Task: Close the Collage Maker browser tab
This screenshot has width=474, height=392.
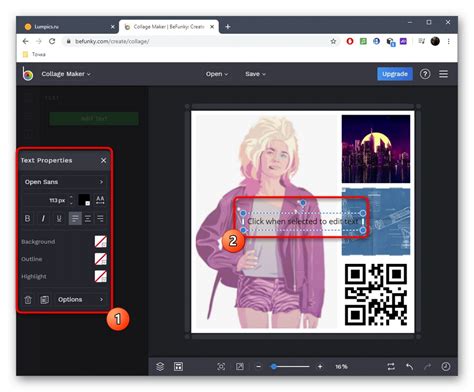Action: [x=212, y=27]
